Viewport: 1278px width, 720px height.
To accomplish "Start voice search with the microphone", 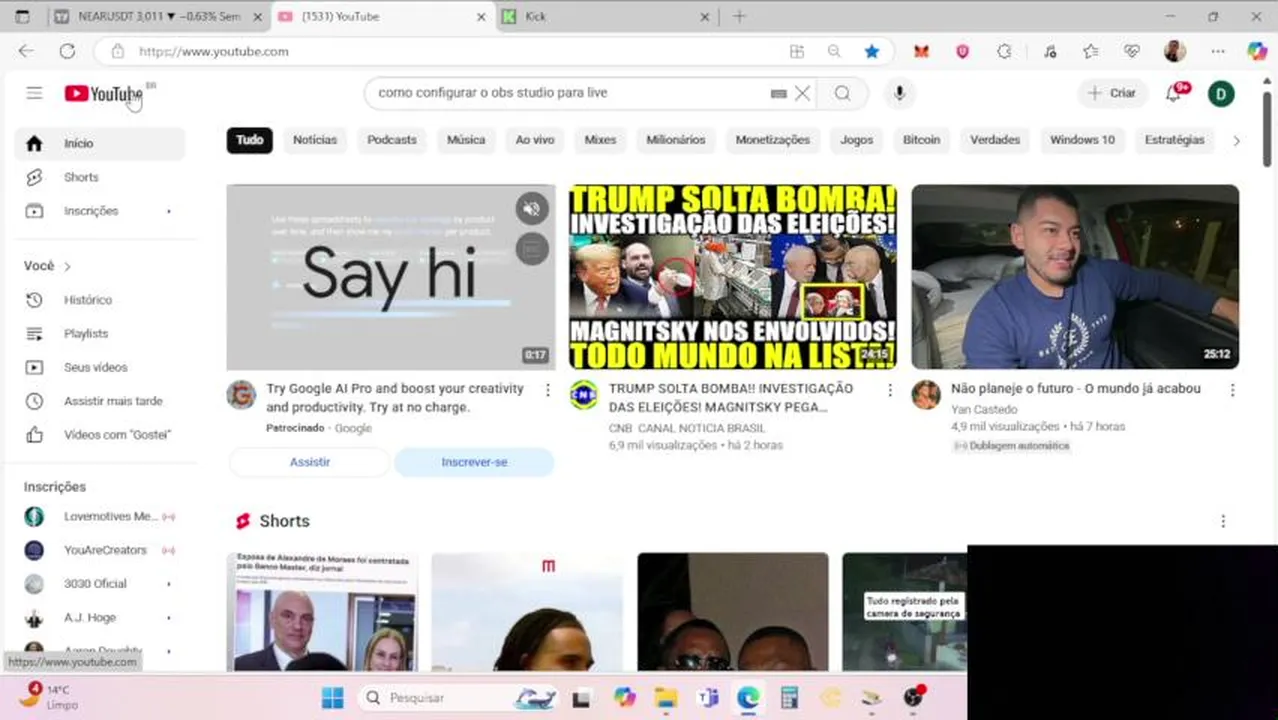I will (x=899, y=93).
